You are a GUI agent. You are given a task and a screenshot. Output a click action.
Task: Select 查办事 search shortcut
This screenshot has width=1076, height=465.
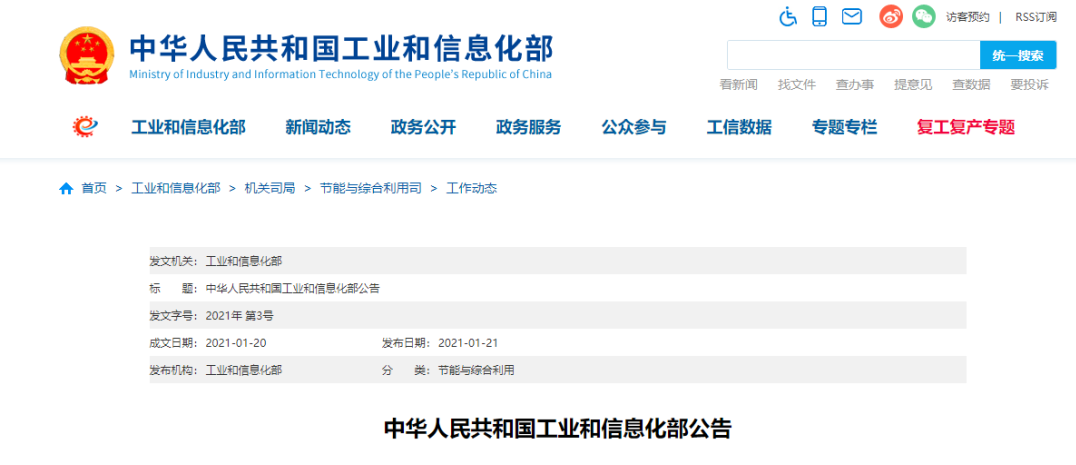pos(855,85)
